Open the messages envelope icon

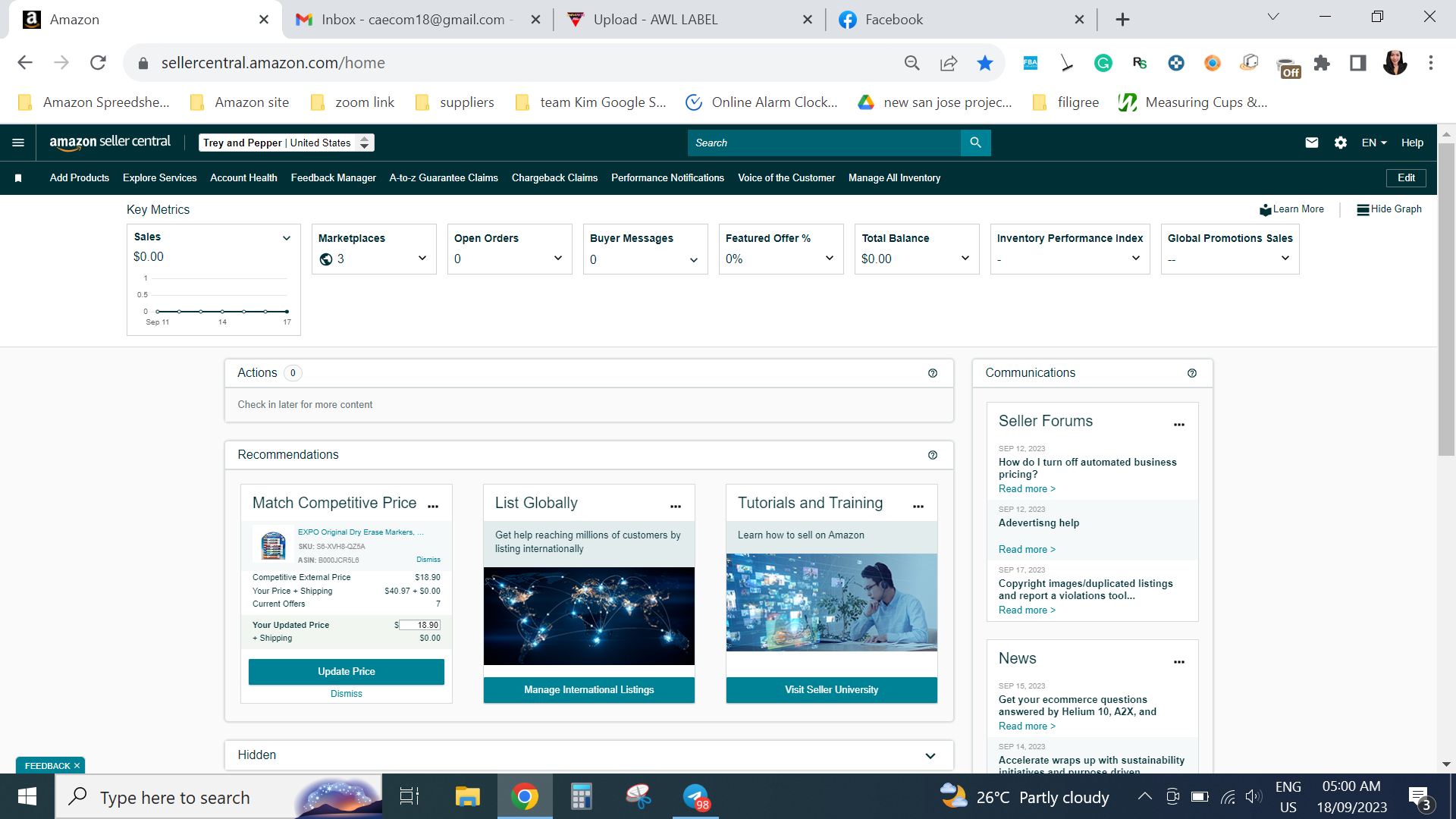tap(1312, 143)
